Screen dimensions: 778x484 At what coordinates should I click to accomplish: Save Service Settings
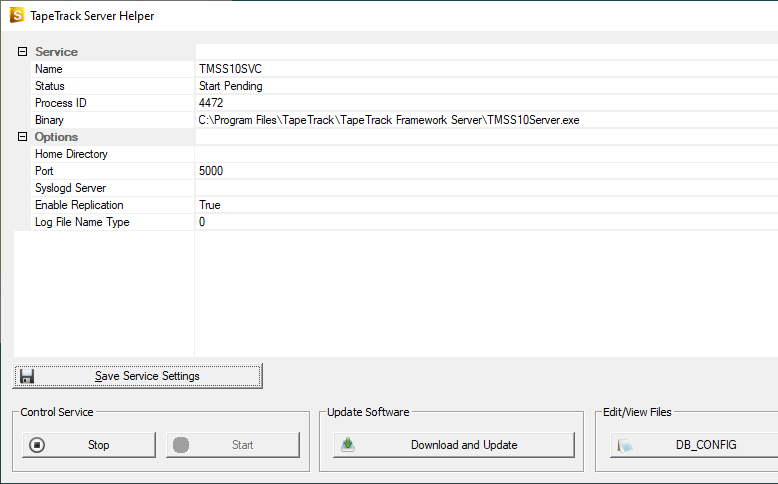pyautogui.click(x=137, y=376)
